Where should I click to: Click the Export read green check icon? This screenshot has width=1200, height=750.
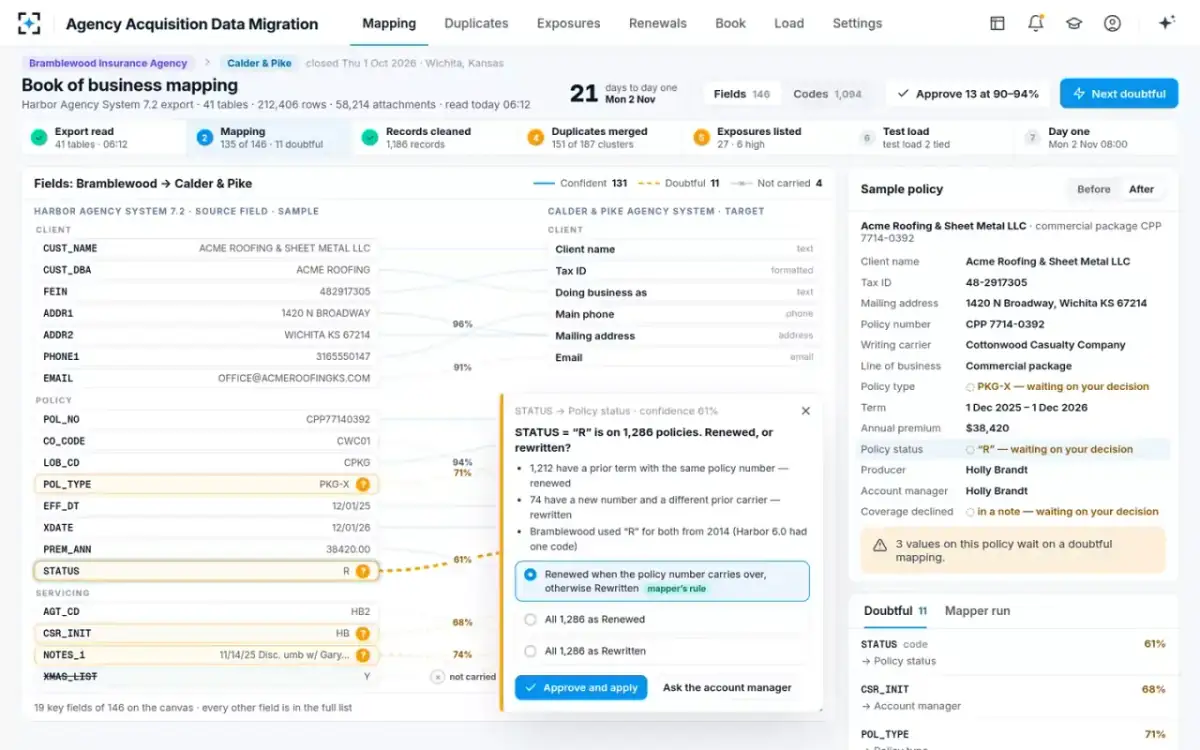coord(38,138)
